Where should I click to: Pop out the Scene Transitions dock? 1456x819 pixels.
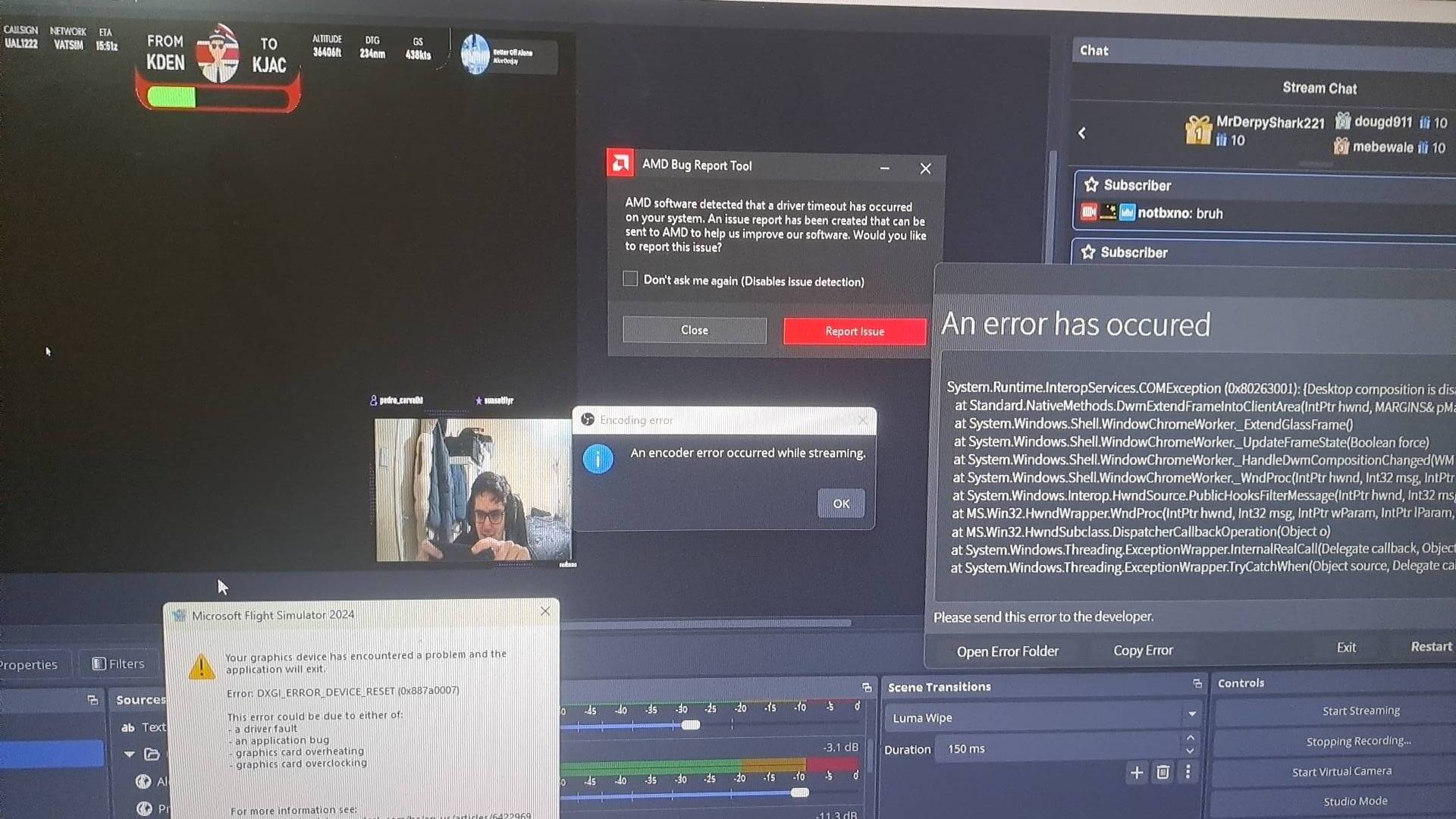[1197, 684]
